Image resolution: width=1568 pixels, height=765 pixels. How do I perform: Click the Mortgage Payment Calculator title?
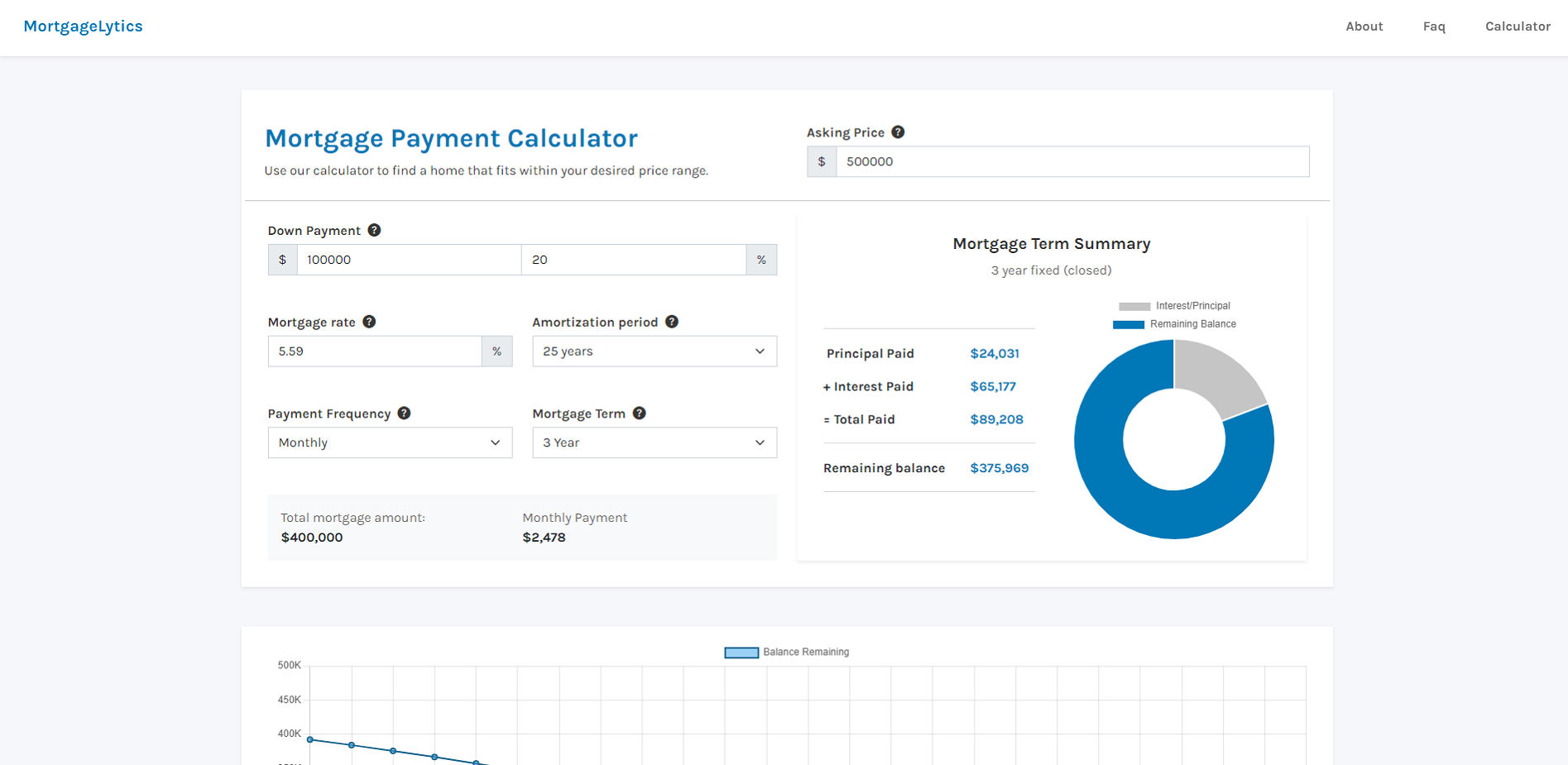(451, 138)
